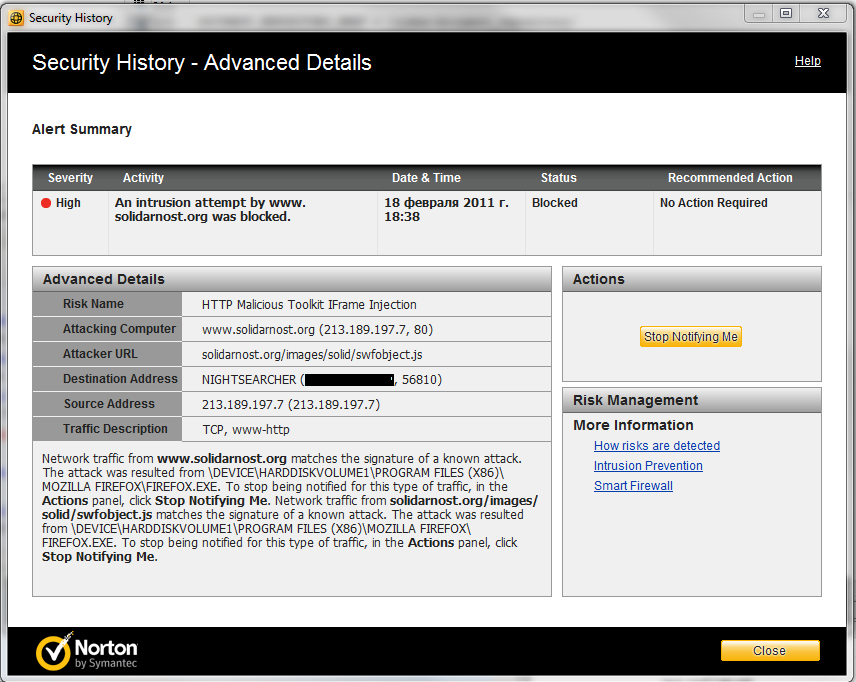Click the Security History - Advanced Details title
This screenshot has width=856, height=682.
click(x=202, y=63)
